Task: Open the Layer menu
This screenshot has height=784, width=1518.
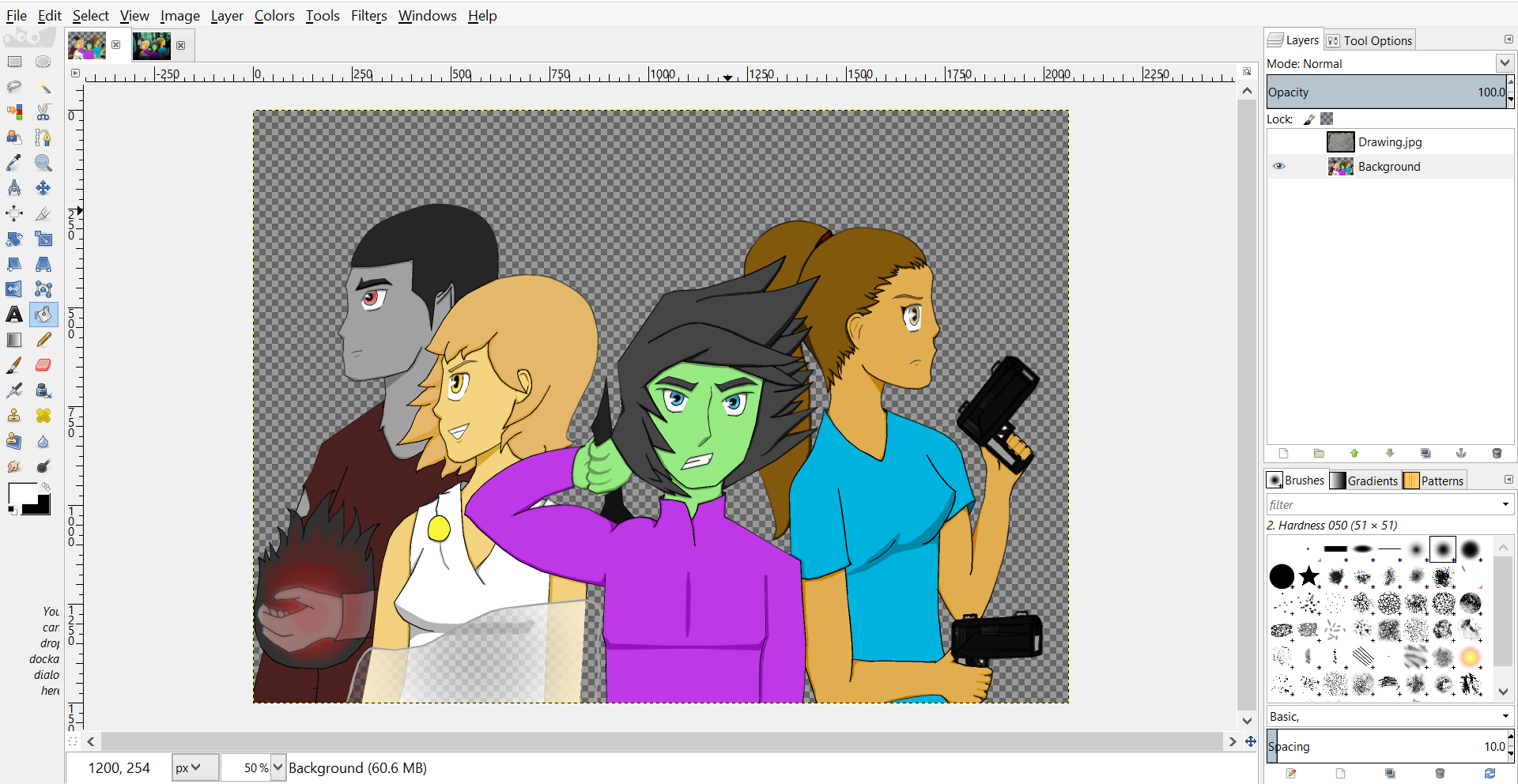Action: tap(227, 16)
